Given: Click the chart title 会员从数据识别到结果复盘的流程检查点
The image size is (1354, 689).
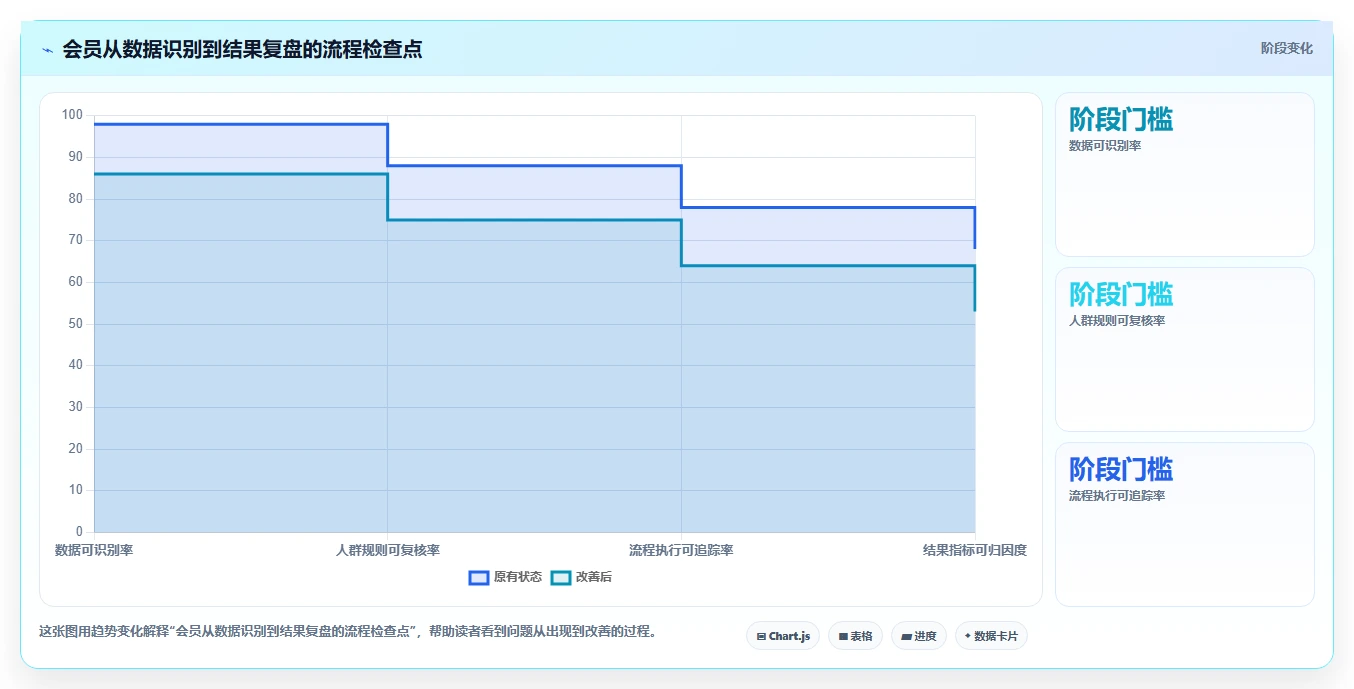Looking at the screenshot, I should [x=242, y=49].
